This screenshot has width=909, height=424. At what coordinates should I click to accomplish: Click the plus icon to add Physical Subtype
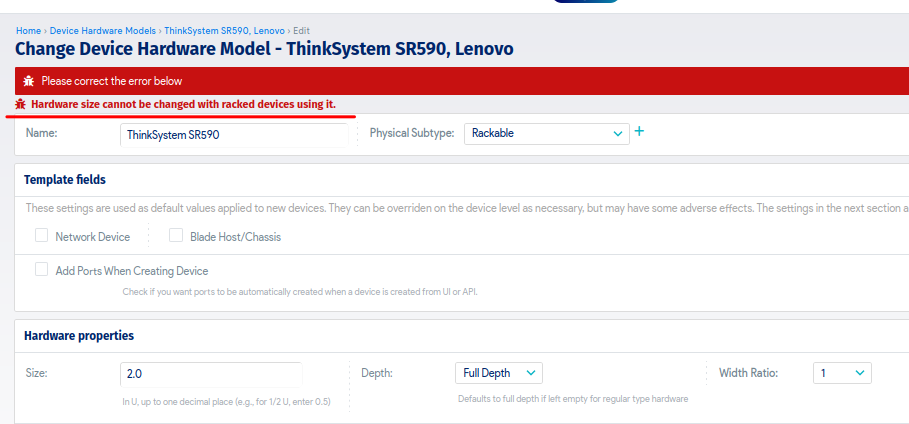click(639, 132)
